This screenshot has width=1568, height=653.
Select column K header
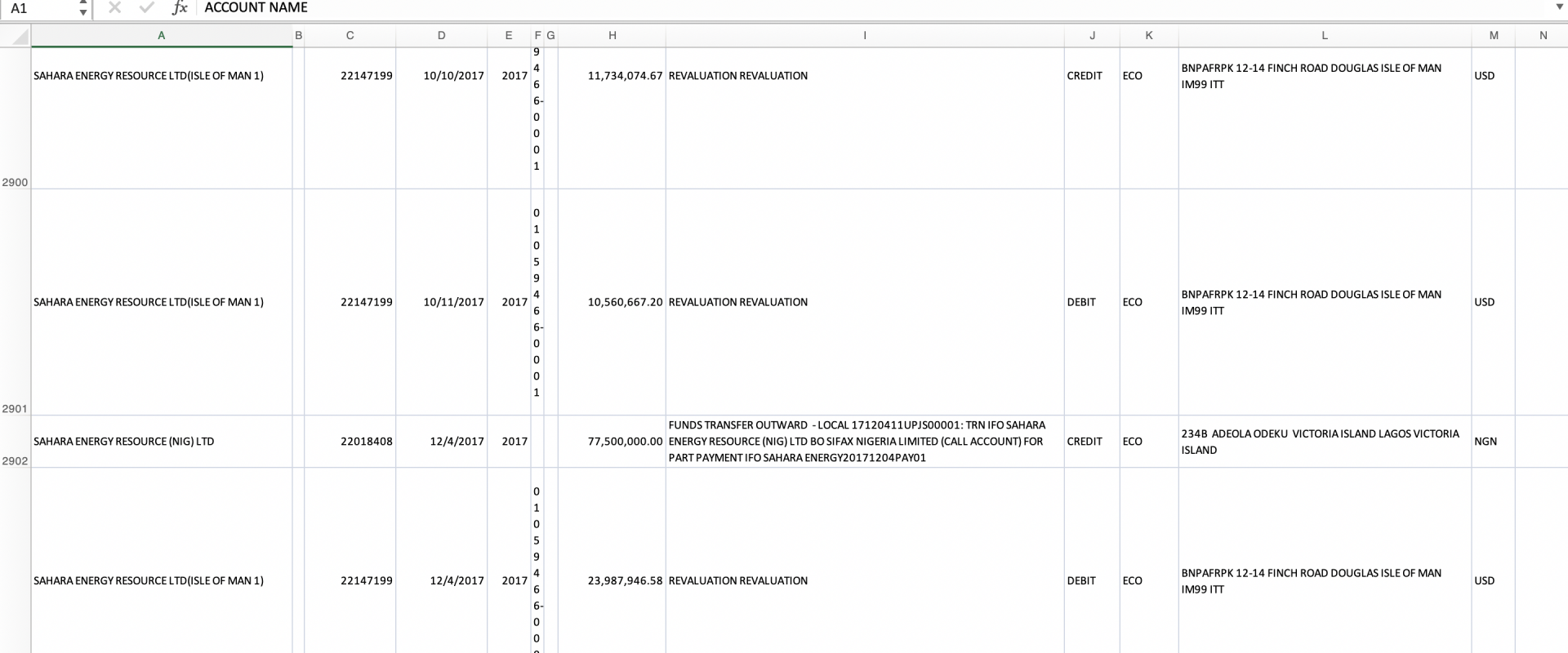click(1149, 36)
